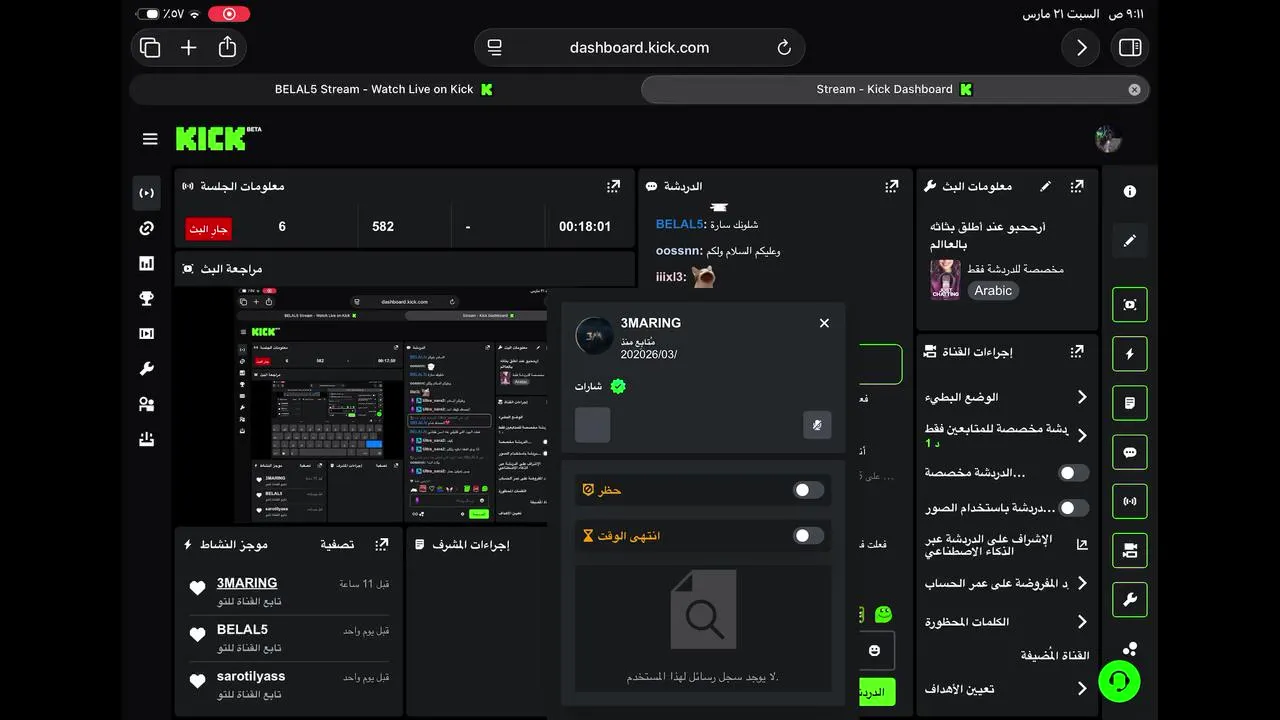The image size is (1280, 720).
Task: Open the Safari share button
Action: click(227, 47)
